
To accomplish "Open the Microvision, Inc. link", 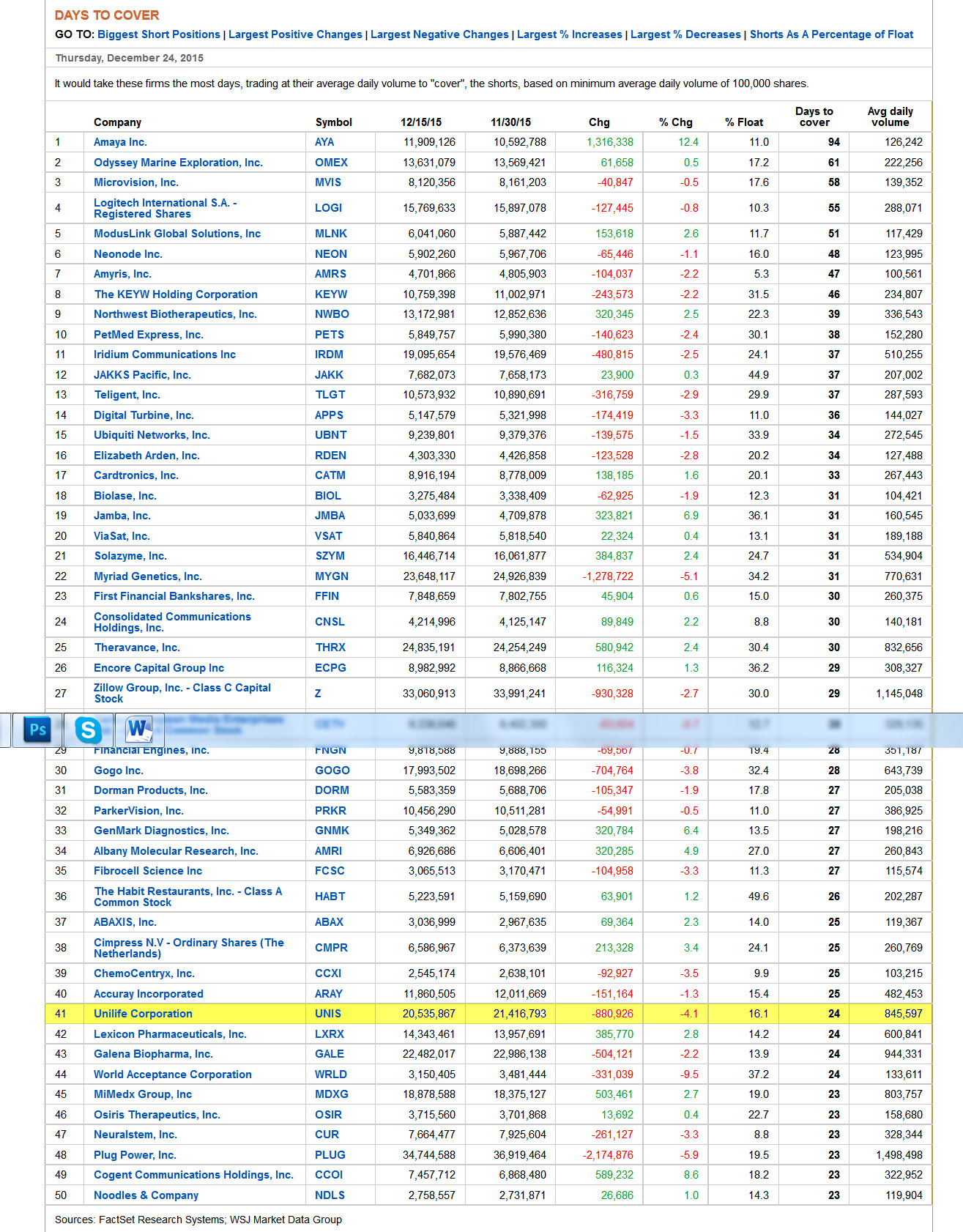I will (136, 182).
